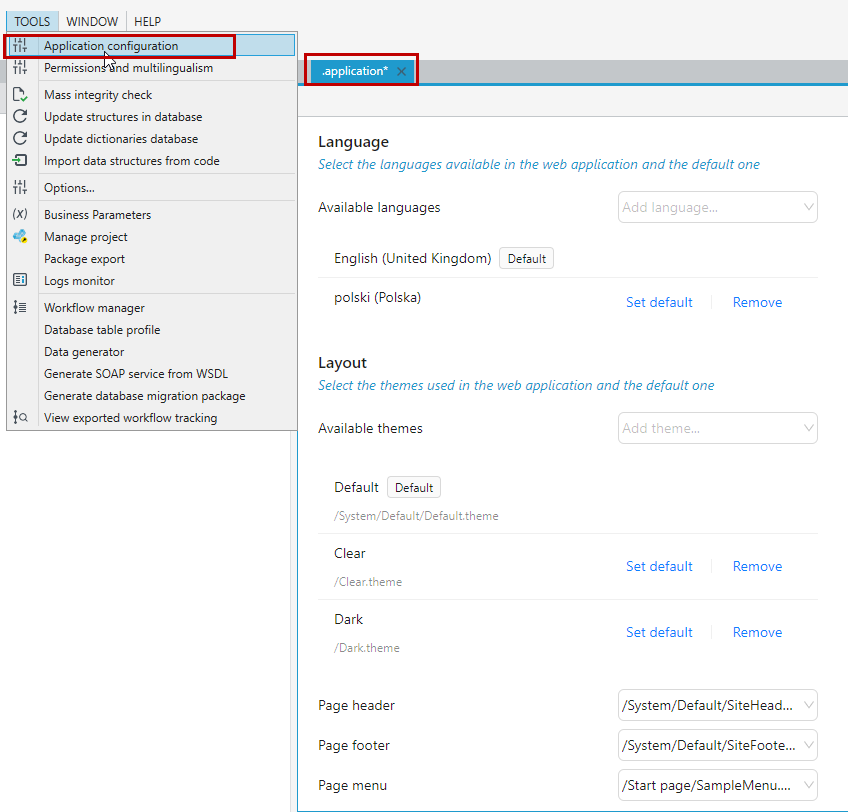Click the Mass integrity check document icon

pos(20,95)
